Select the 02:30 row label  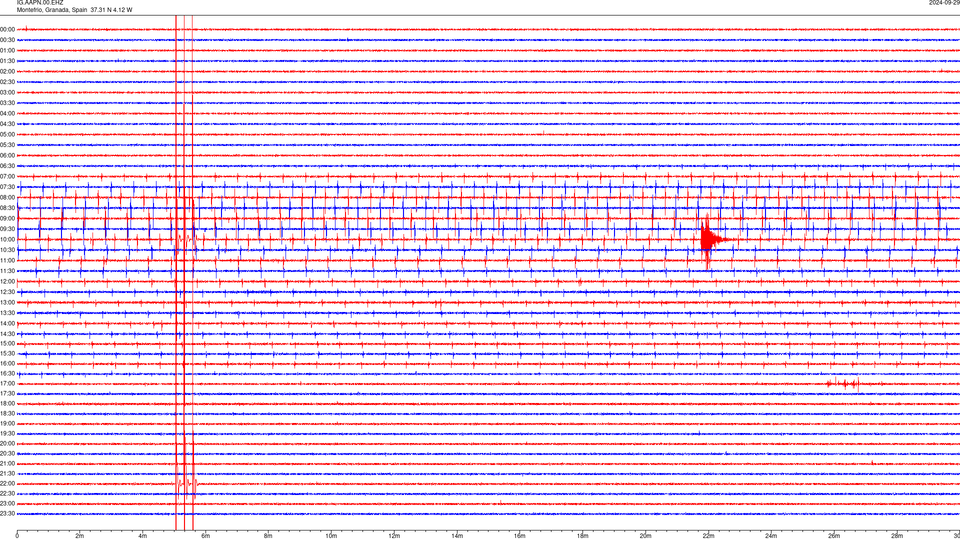point(7,82)
